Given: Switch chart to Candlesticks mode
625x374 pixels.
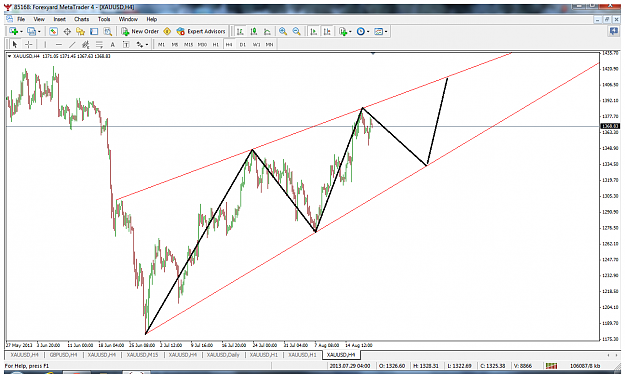Looking at the screenshot, I should (x=254, y=31).
